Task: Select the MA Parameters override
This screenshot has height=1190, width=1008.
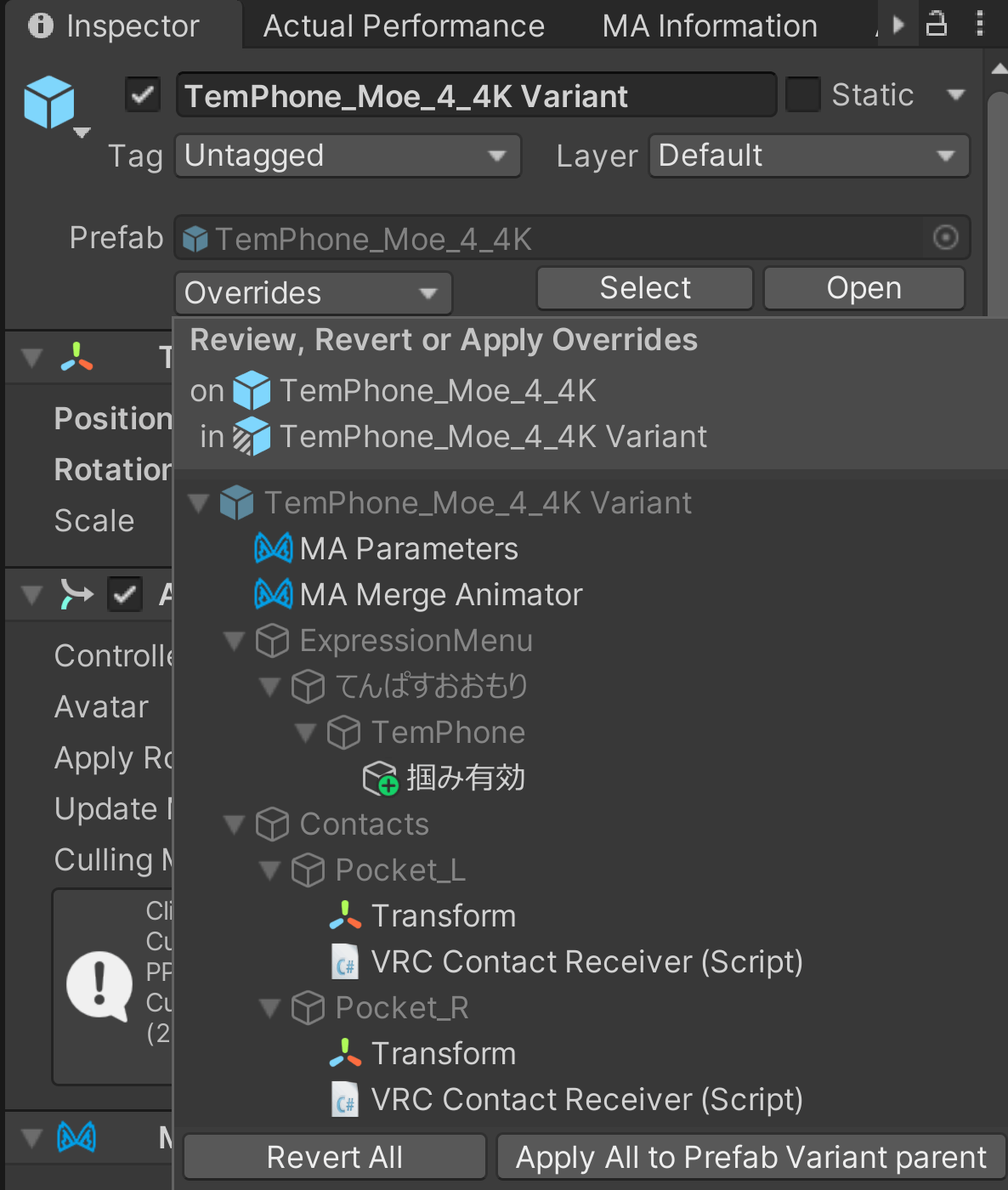Action: pos(409,549)
